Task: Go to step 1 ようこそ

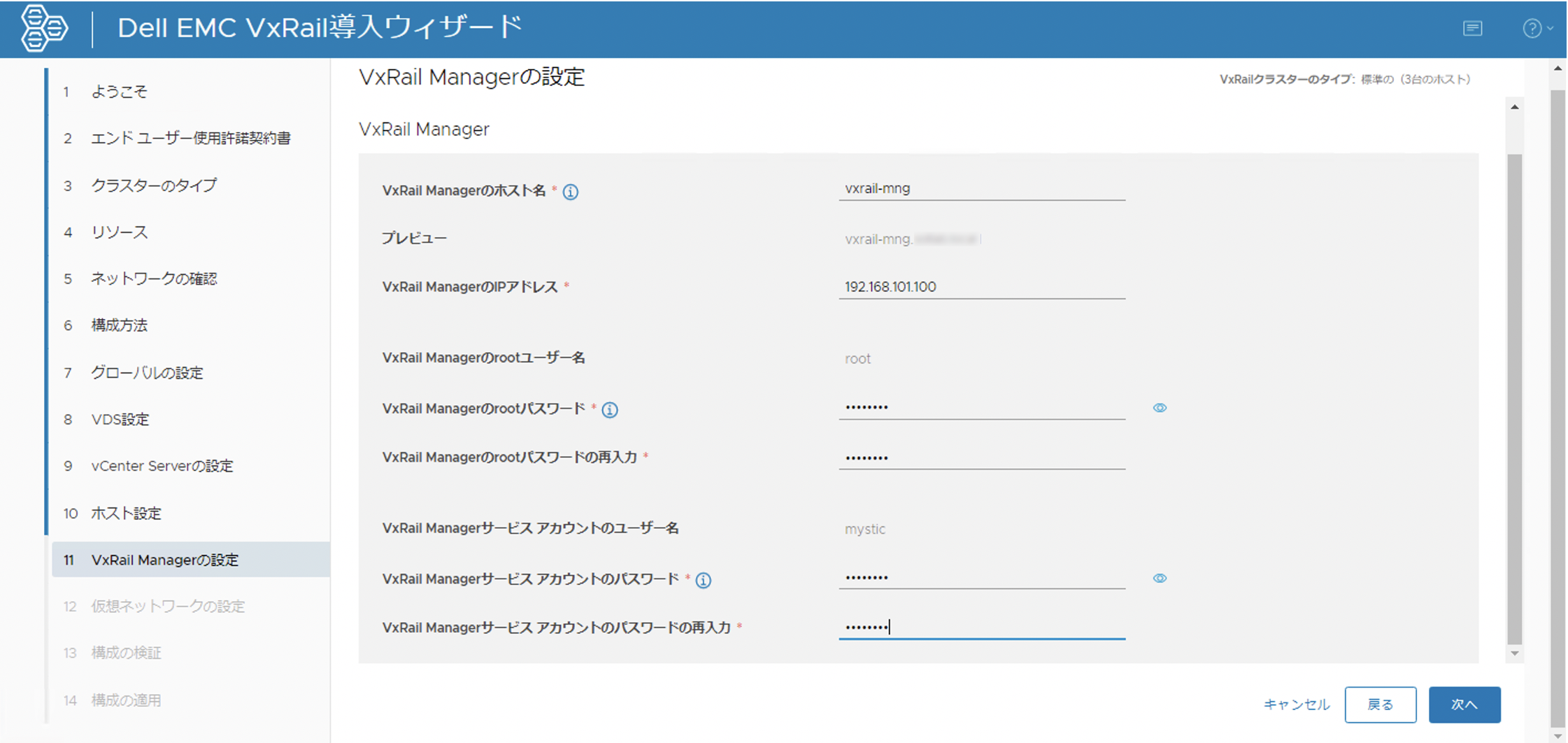Action: click(x=119, y=92)
